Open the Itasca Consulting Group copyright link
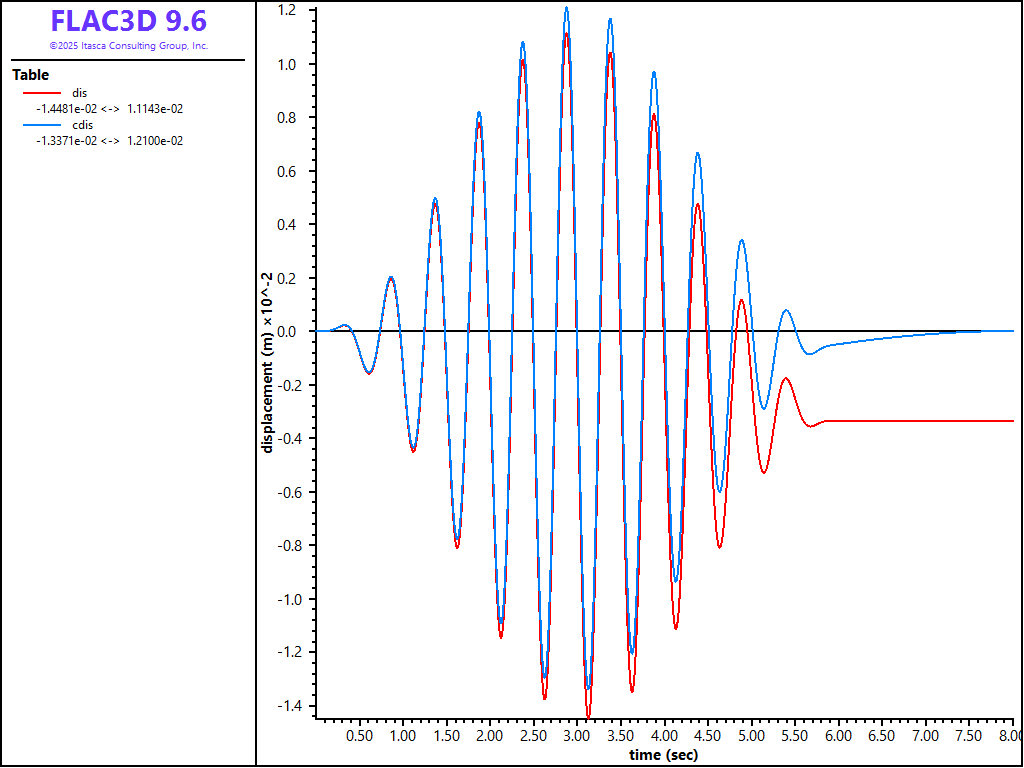 tap(128, 46)
